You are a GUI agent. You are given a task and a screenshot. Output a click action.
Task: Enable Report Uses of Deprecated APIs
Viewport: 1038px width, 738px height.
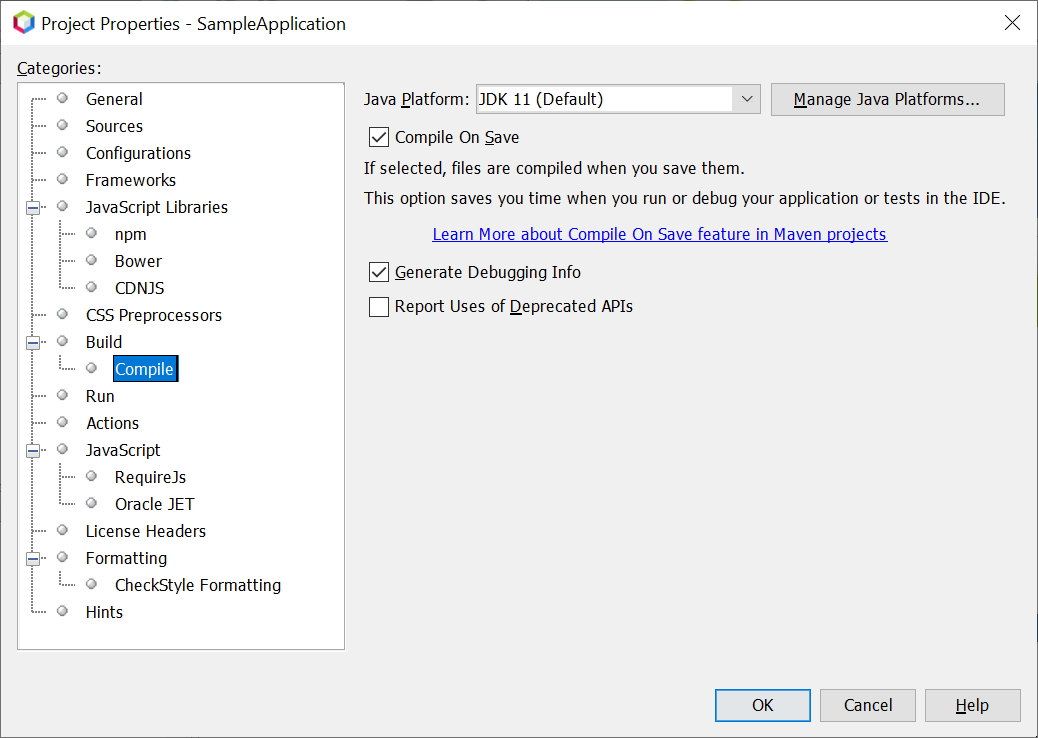(x=379, y=307)
